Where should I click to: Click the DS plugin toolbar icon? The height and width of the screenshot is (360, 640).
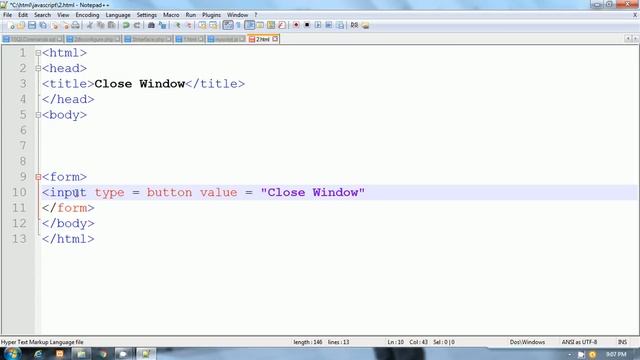pyautogui.click(x=354, y=25)
